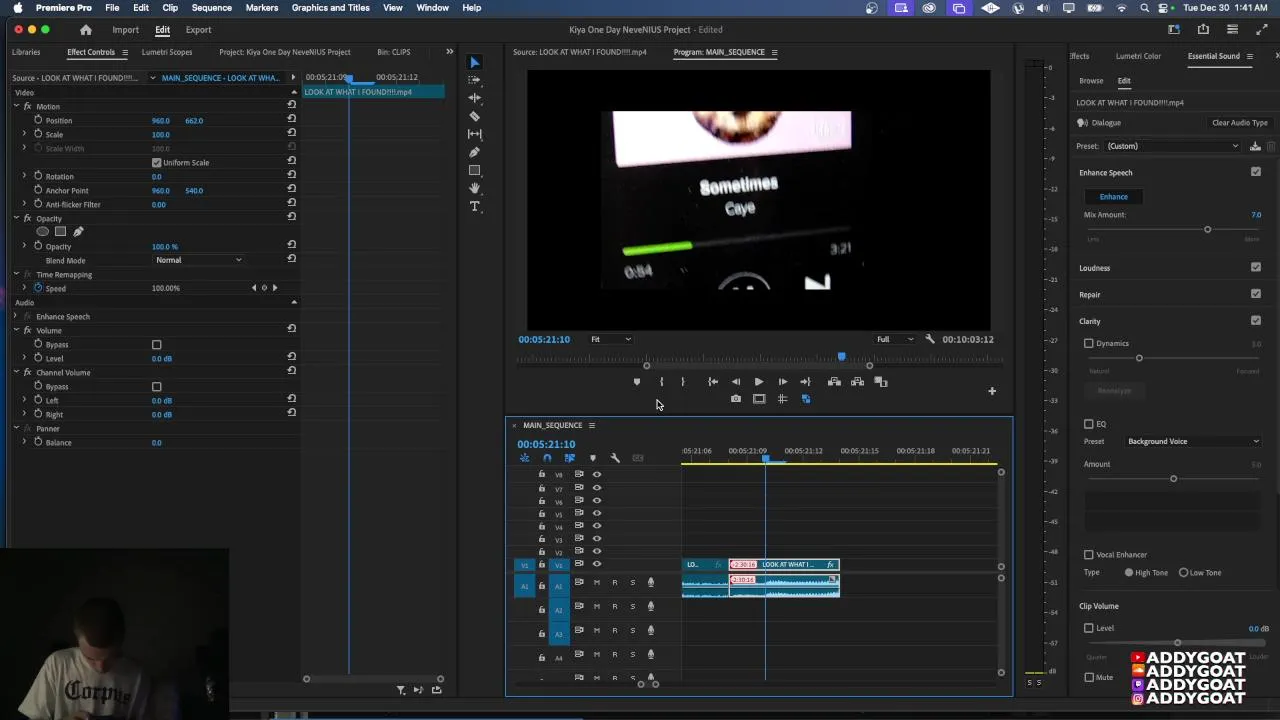Collapse the Panner effect group
This screenshot has height=720, width=1280.
coord(16,428)
